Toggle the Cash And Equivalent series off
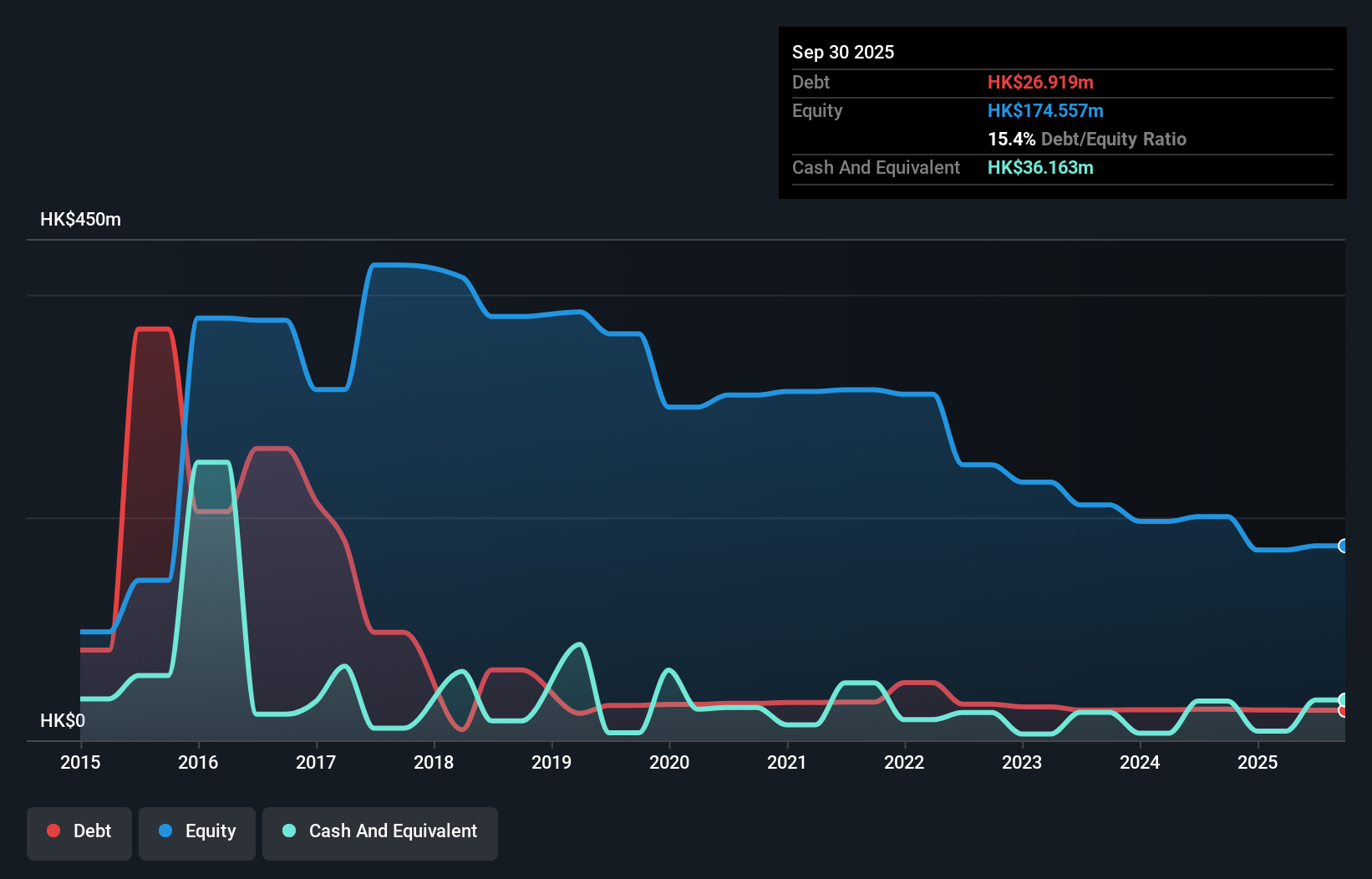The width and height of the screenshot is (1372, 879). tap(380, 833)
